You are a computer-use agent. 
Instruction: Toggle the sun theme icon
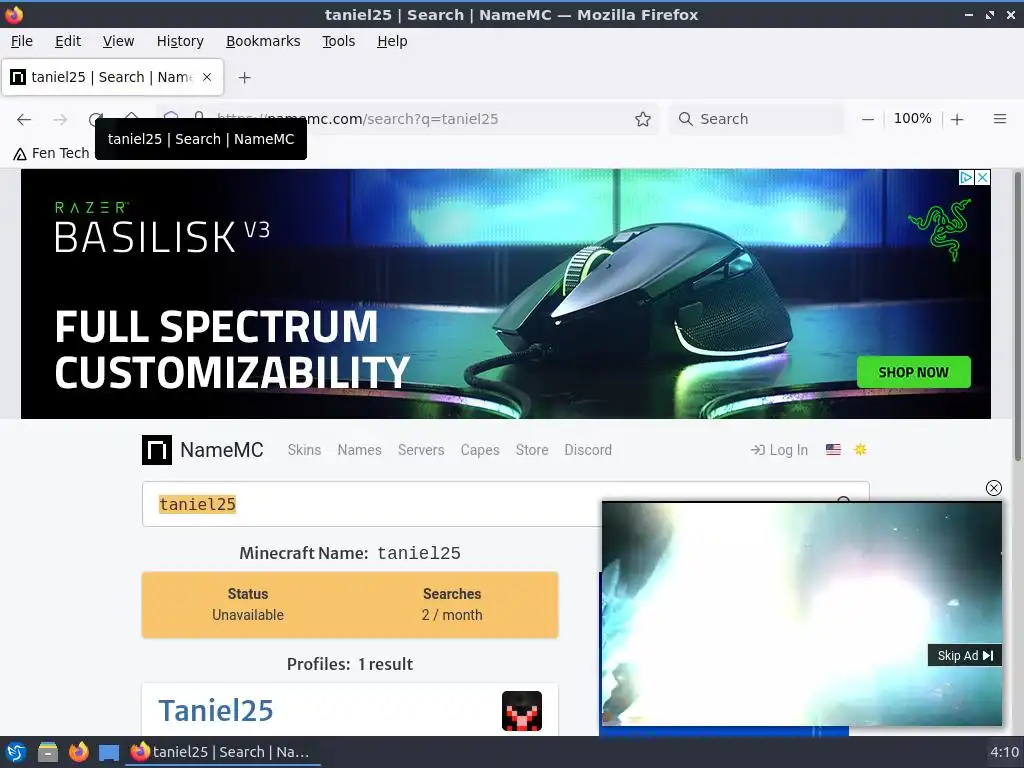coord(860,450)
